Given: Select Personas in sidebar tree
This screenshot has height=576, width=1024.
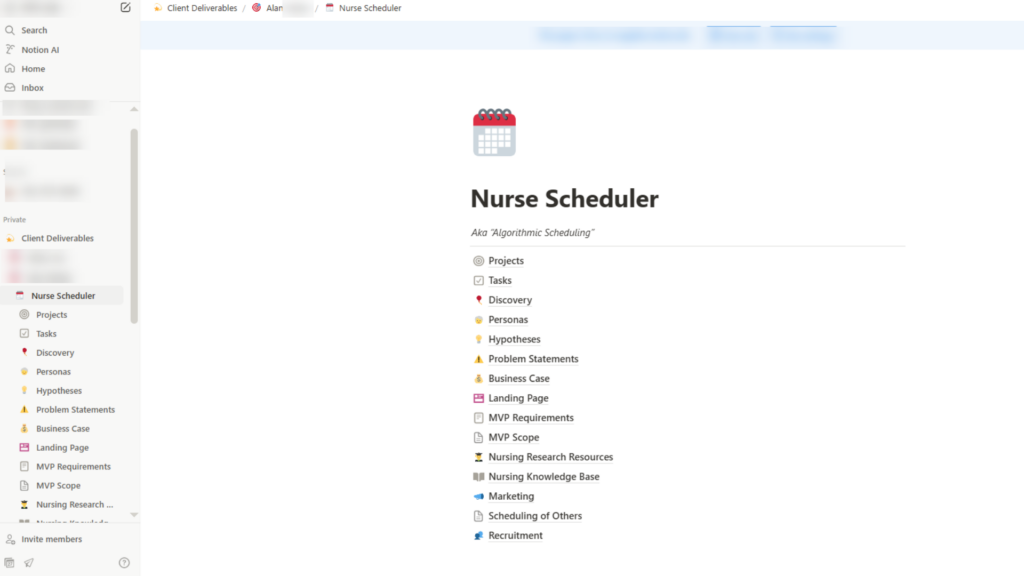Looking at the screenshot, I should point(54,372).
